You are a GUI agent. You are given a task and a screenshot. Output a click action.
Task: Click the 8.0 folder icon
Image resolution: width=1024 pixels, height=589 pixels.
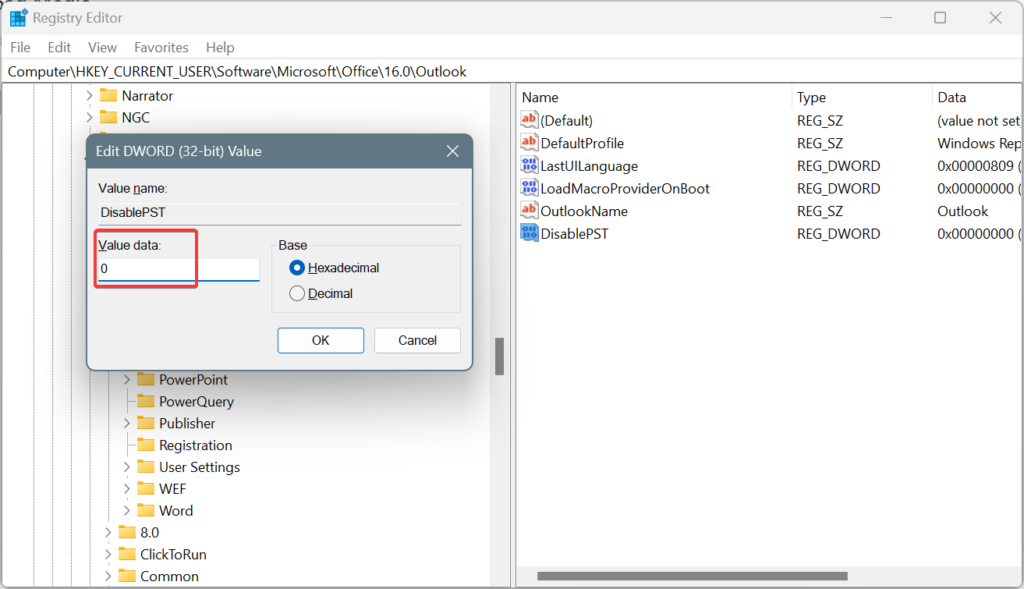tap(127, 532)
